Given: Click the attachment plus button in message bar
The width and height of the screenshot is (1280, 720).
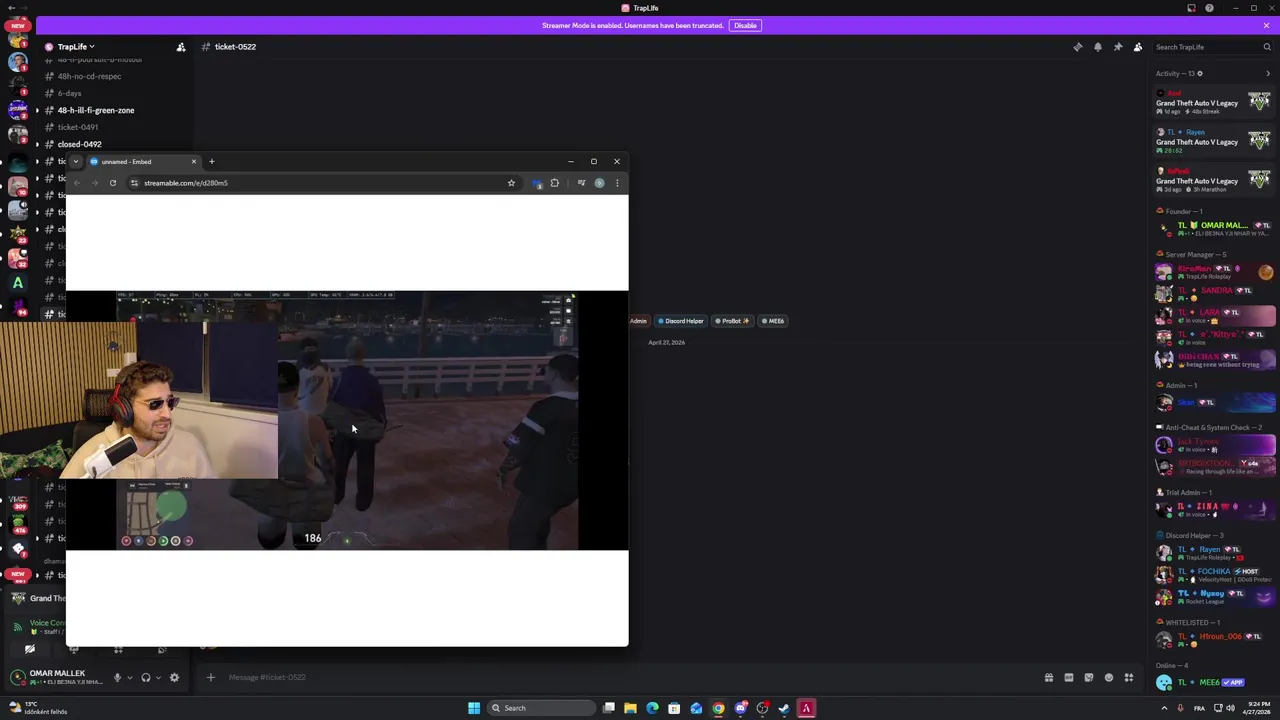Looking at the screenshot, I should point(210,678).
